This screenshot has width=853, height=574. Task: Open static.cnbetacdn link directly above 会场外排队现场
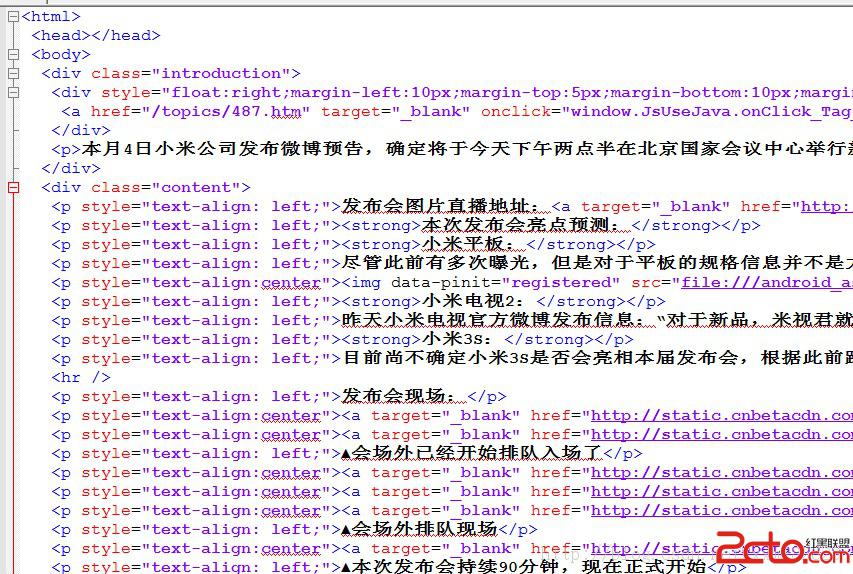tap(721, 511)
